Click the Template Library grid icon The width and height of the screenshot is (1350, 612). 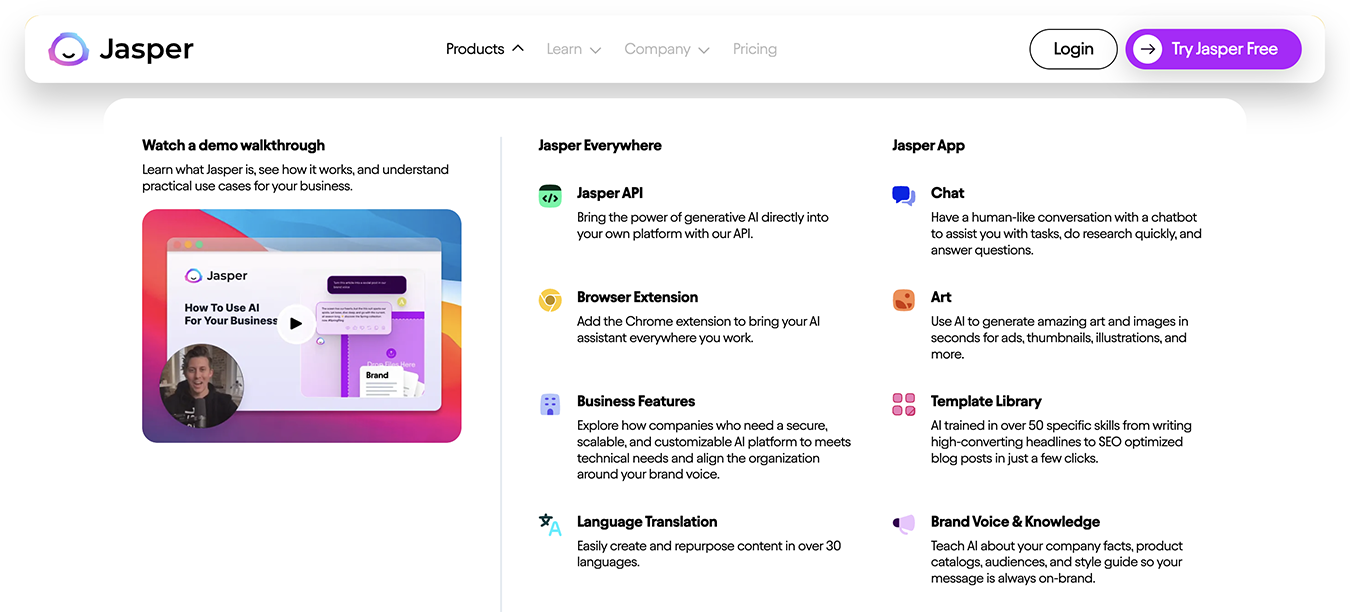point(903,404)
